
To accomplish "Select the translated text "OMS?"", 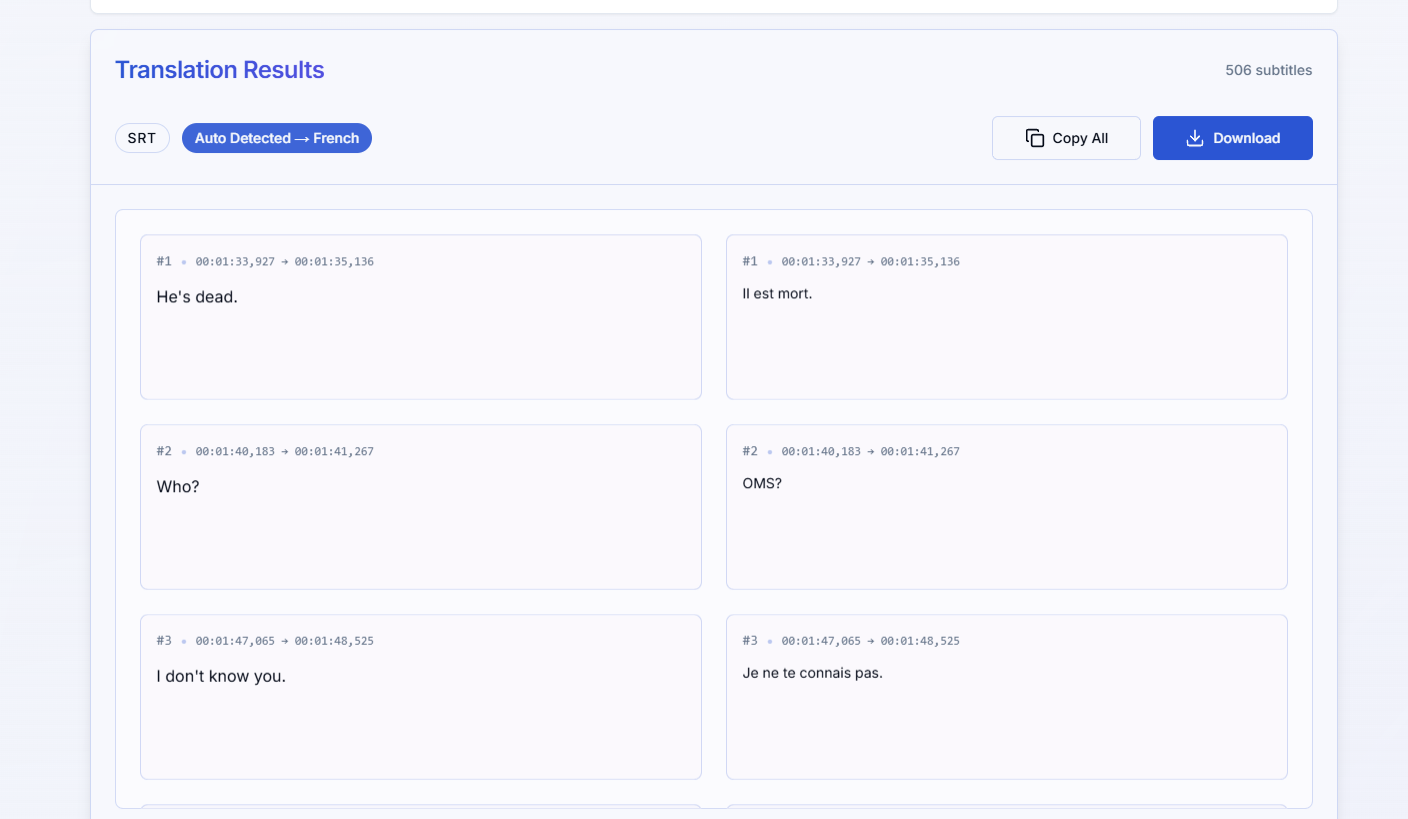I will (x=762, y=483).
